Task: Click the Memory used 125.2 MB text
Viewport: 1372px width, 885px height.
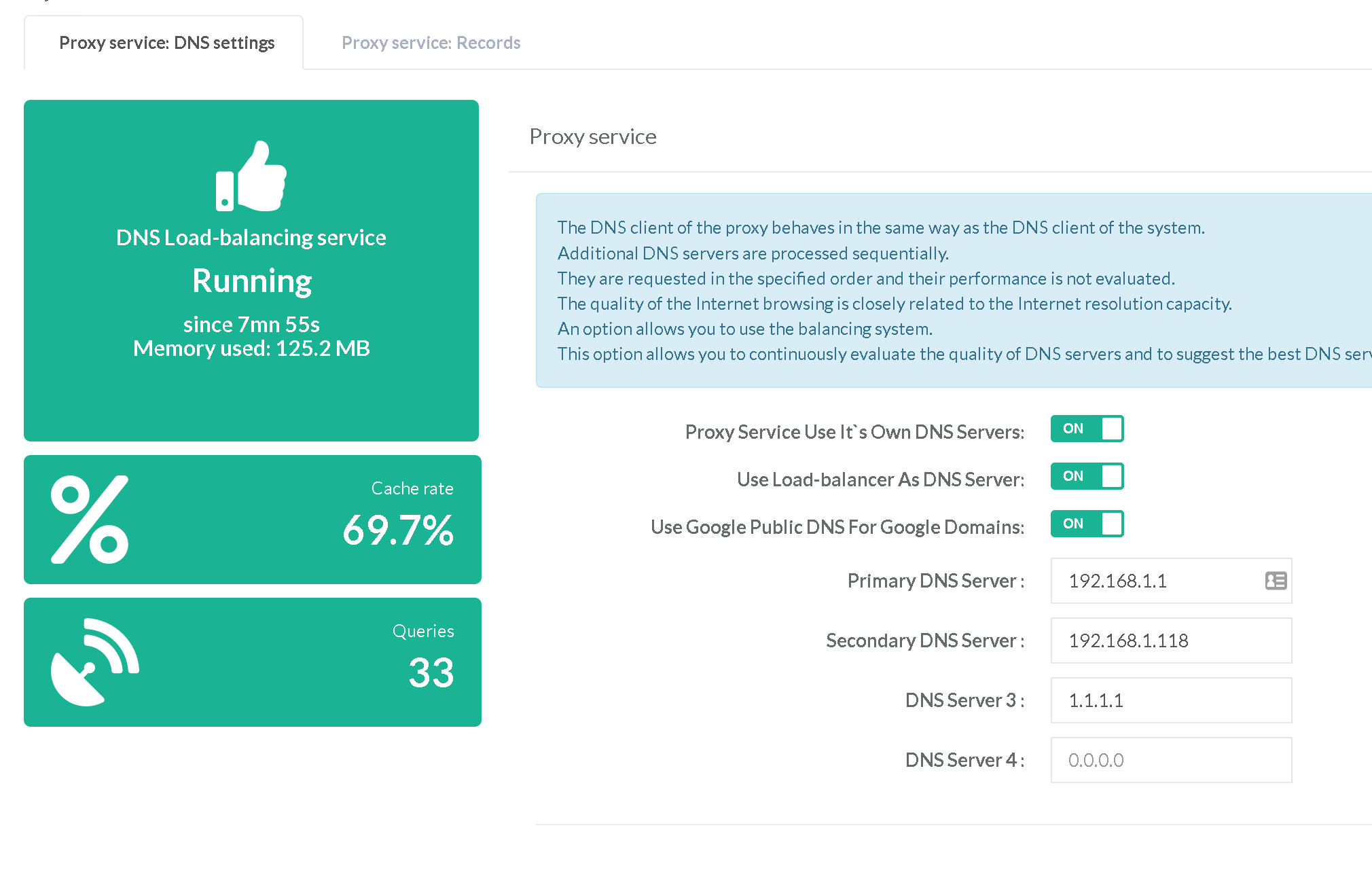Action: (x=251, y=348)
